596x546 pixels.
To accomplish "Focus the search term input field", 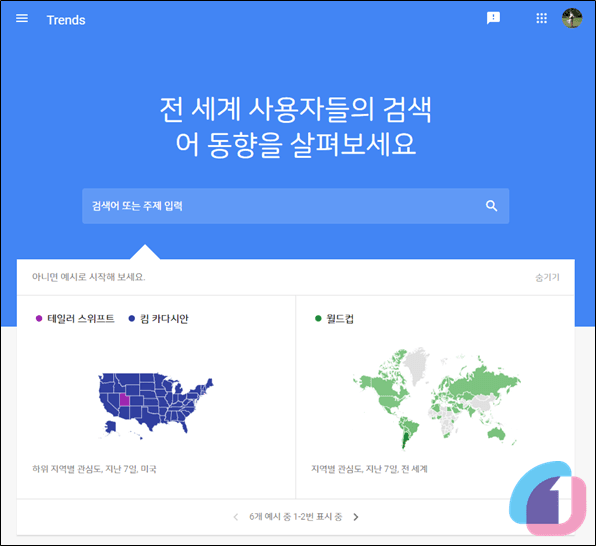I will (295, 206).
